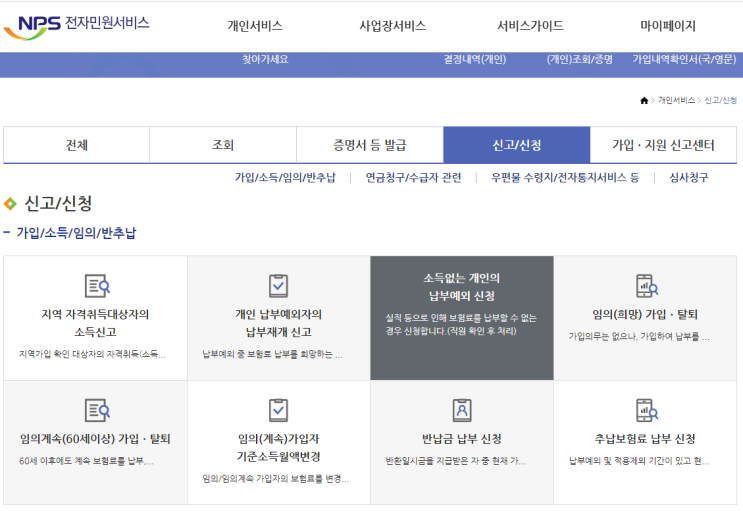Viewport: 743px width, 511px height.
Task: Click the orange diamond beside 신고/신청 heading
Action: [10, 204]
